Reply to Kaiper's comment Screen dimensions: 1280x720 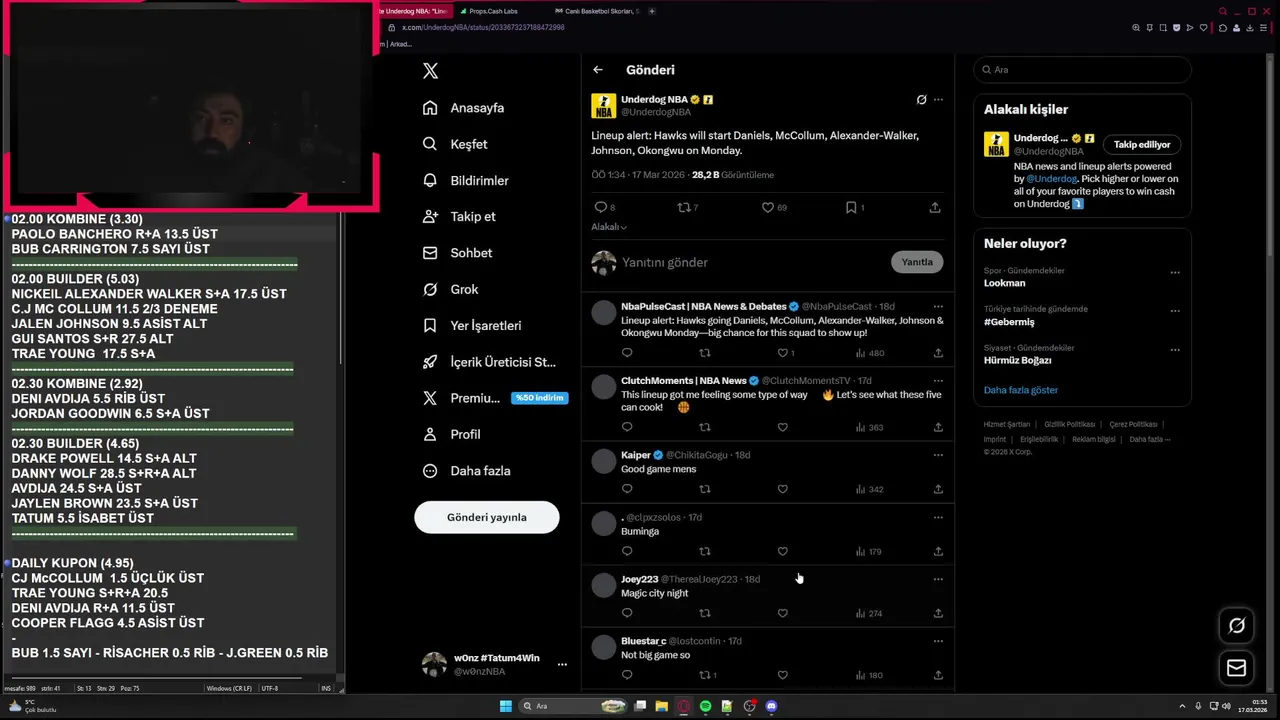(627, 489)
